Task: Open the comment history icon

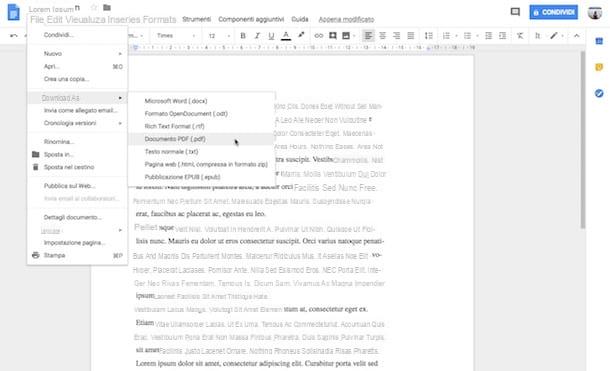Action: [x=515, y=12]
